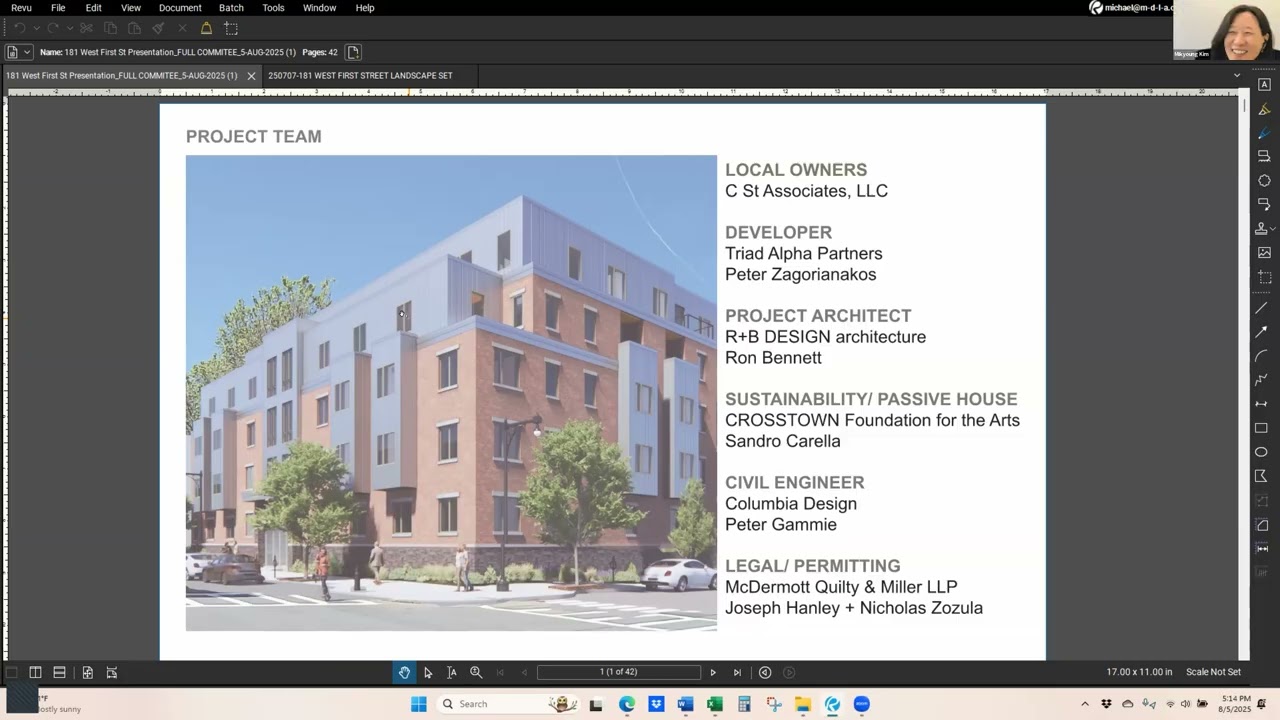Open Microsoft Edge from taskbar
1280x720 pixels.
626,704
